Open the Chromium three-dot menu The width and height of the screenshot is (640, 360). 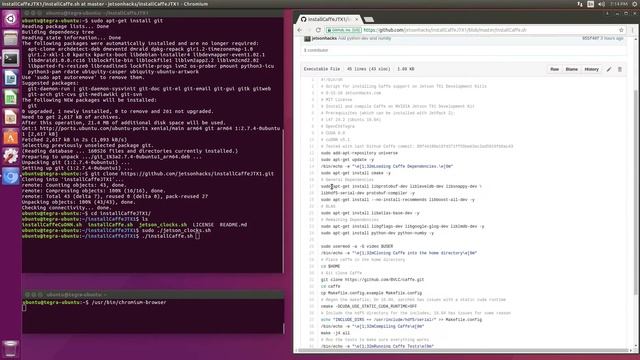coord(632,30)
